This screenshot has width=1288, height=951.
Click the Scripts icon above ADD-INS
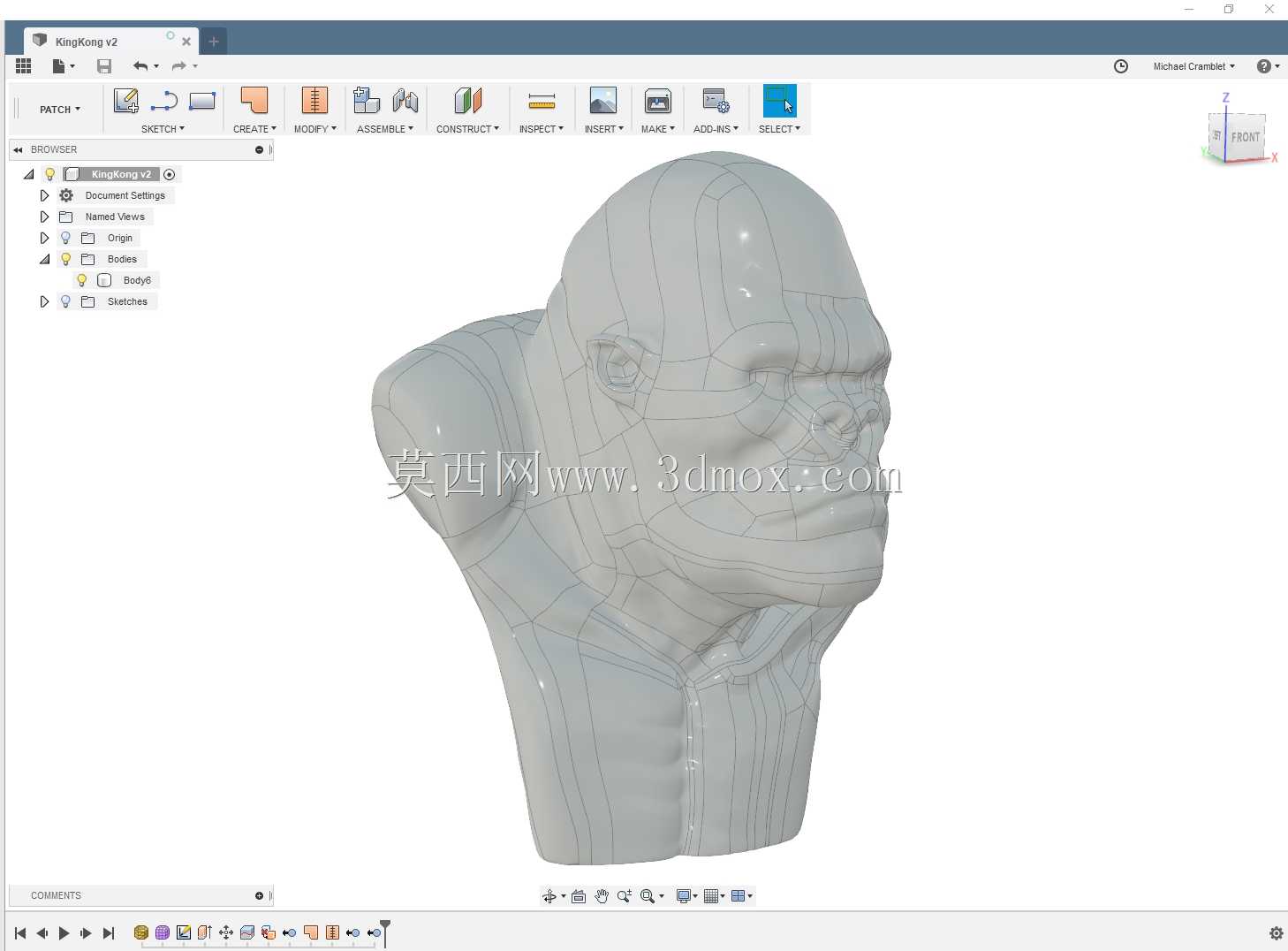coord(716,100)
